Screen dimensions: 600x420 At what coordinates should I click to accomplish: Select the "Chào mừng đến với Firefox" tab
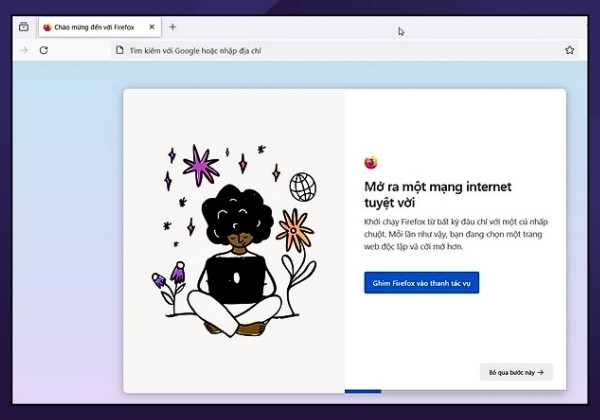click(x=100, y=27)
